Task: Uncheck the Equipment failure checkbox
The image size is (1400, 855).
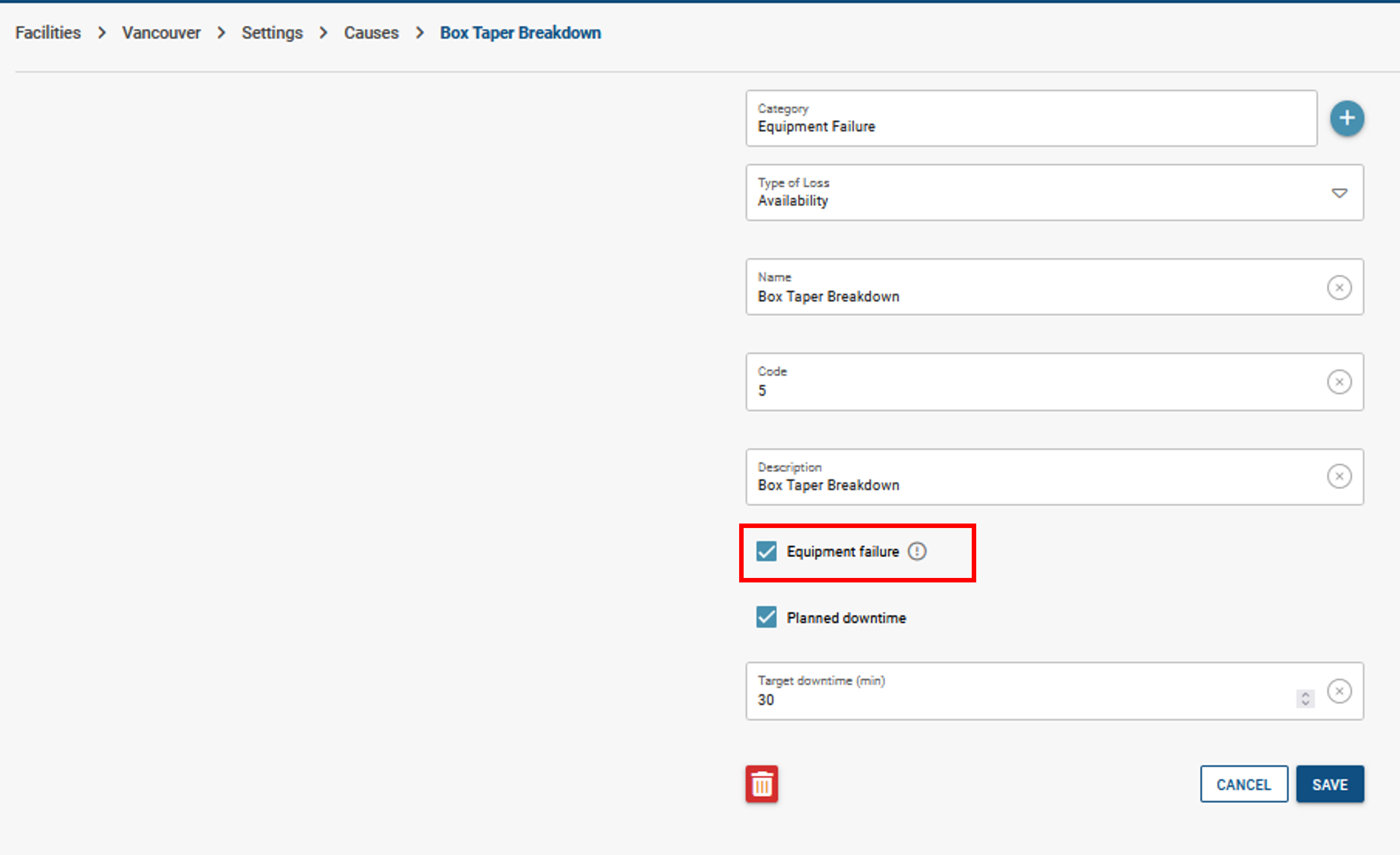Action: coord(766,551)
